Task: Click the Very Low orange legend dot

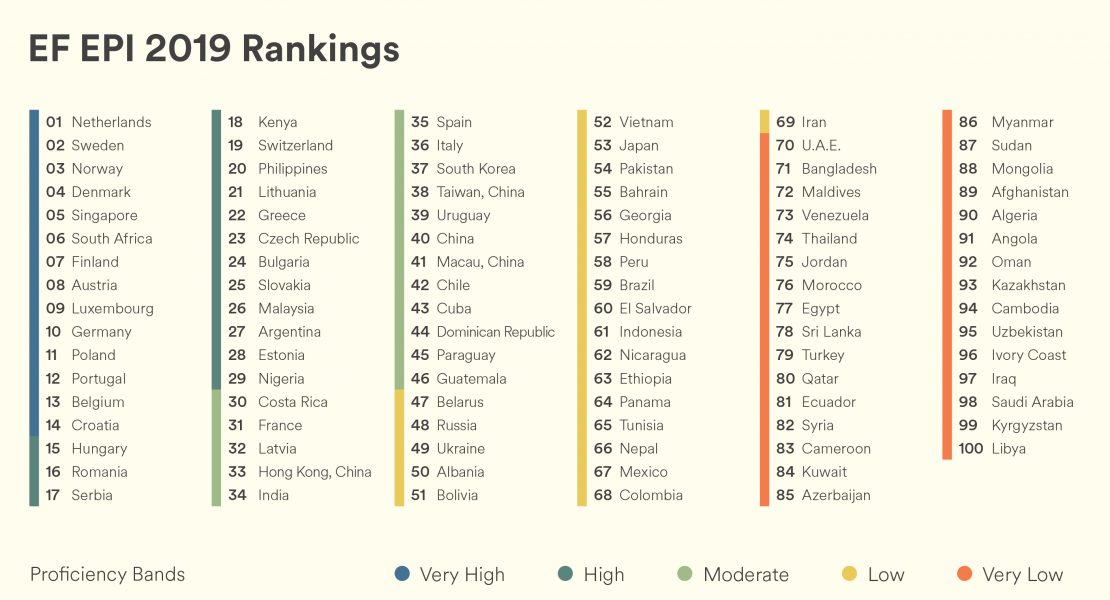Action: (964, 574)
